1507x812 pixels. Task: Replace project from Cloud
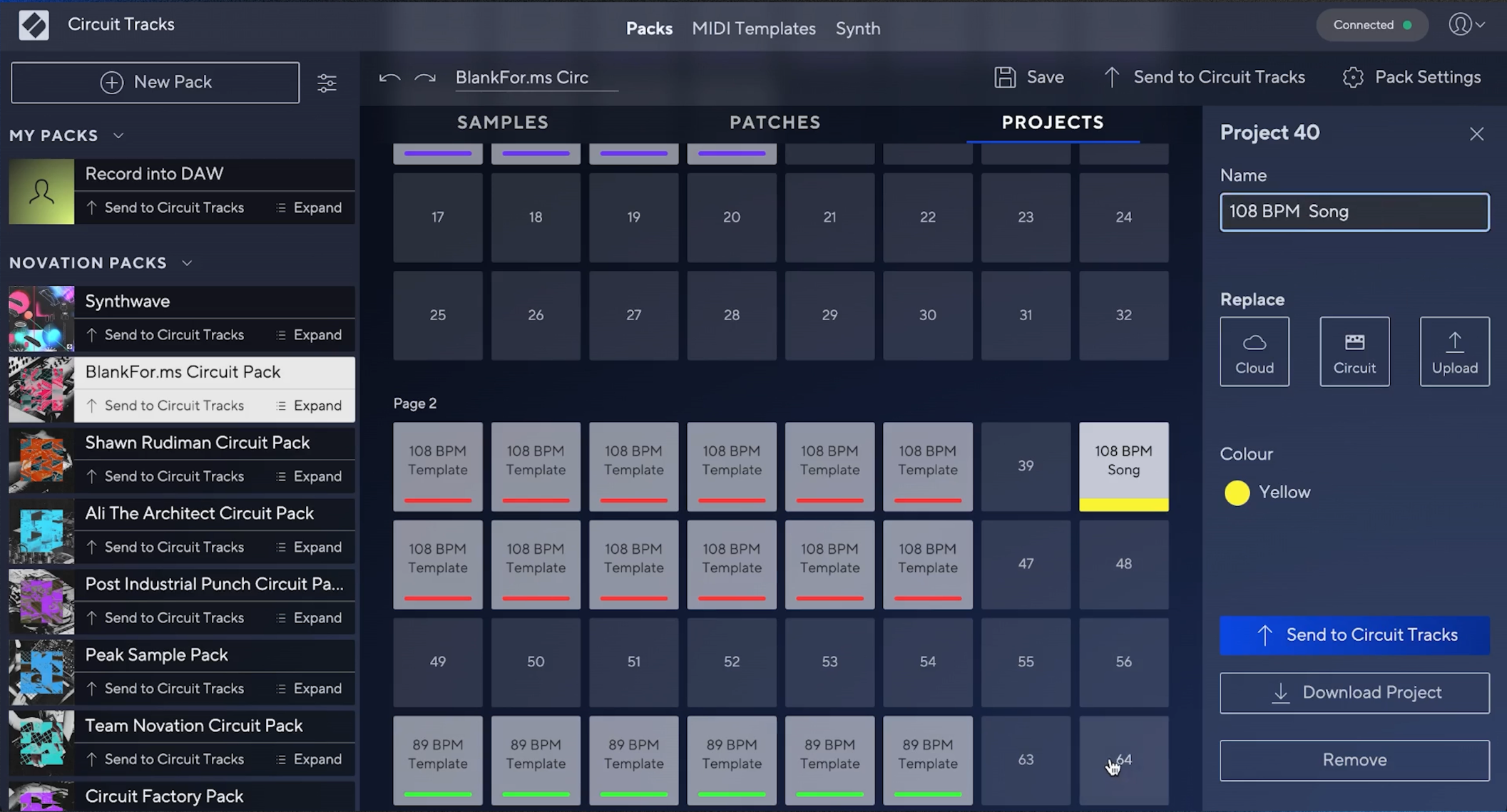coord(1255,351)
